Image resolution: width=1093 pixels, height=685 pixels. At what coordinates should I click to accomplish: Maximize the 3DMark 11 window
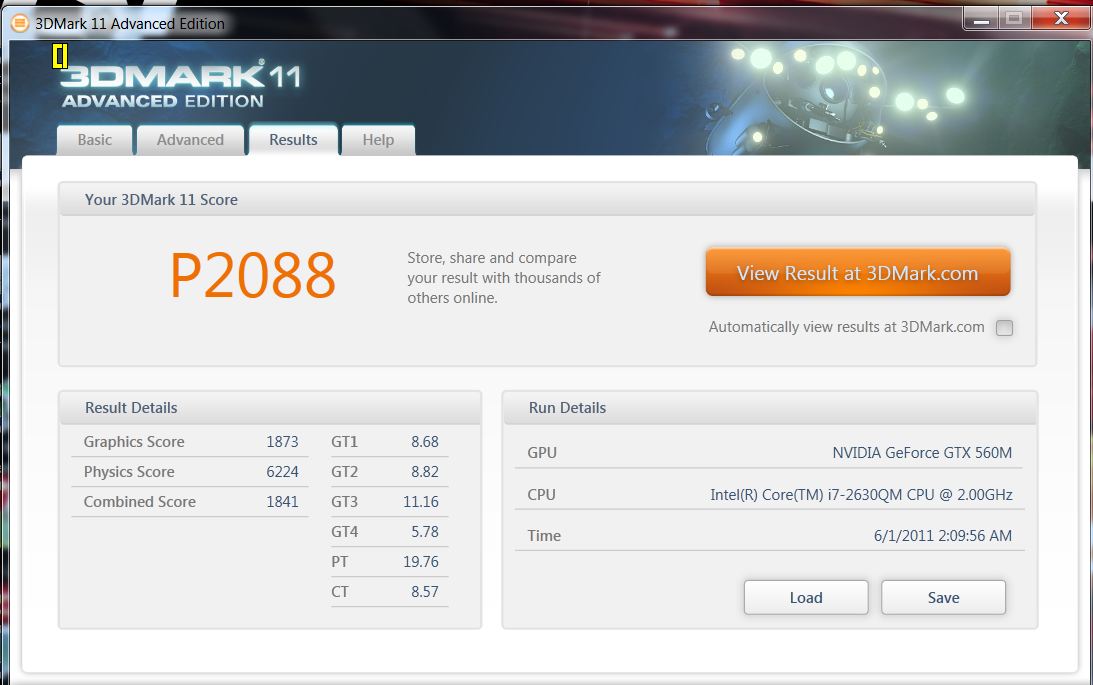click(x=1014, y=19)
